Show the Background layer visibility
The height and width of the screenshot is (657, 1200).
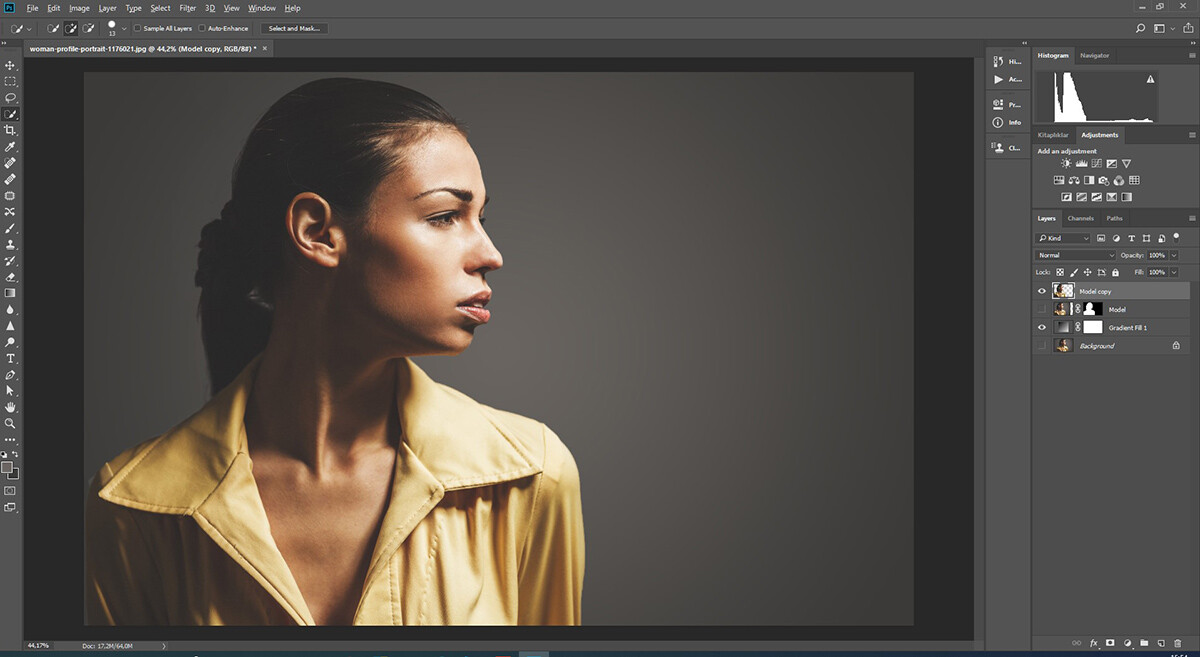[1041, 346]
